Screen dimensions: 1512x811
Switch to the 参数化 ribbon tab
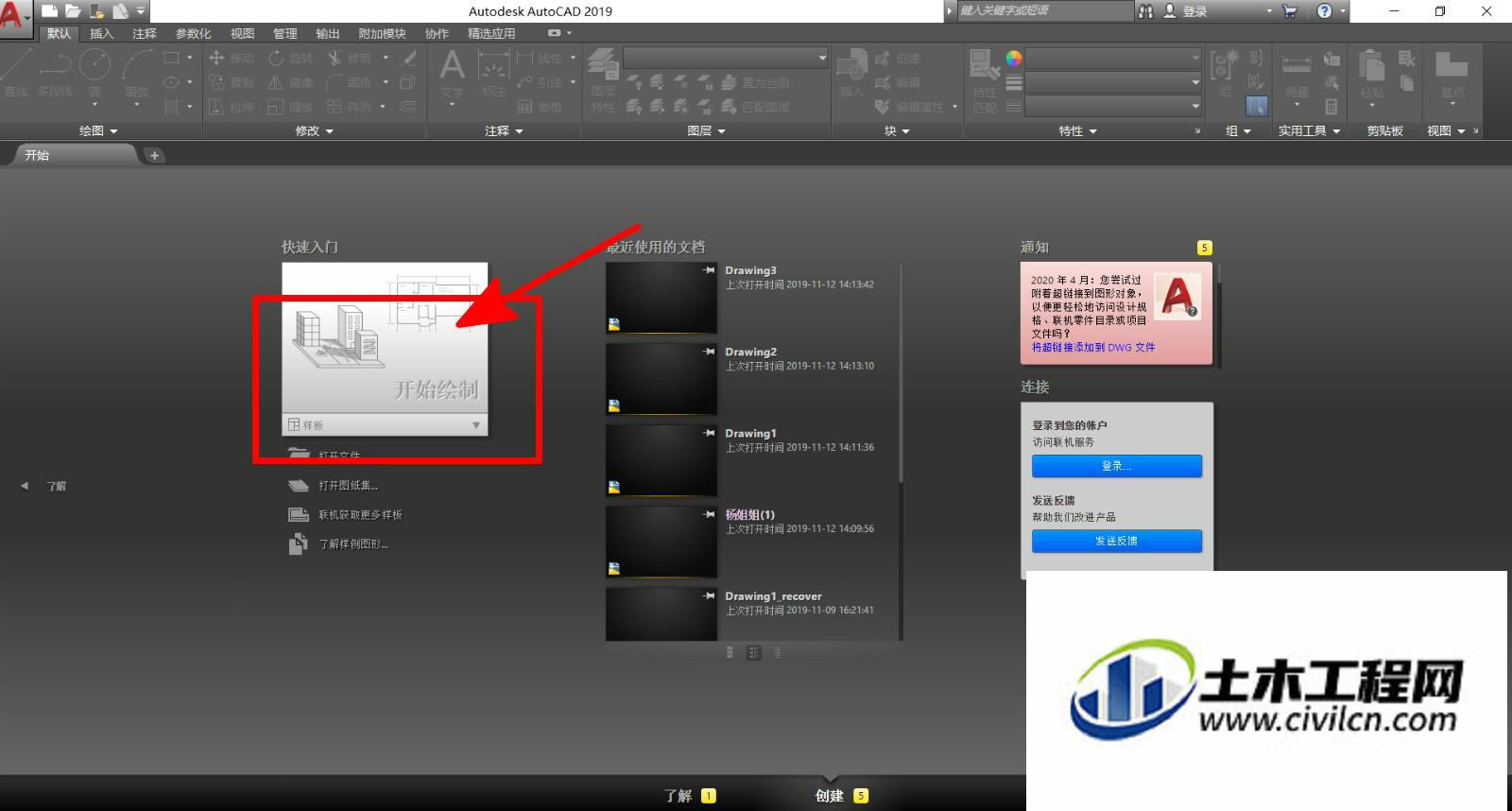pyautogui.click(x=194, y=33)
